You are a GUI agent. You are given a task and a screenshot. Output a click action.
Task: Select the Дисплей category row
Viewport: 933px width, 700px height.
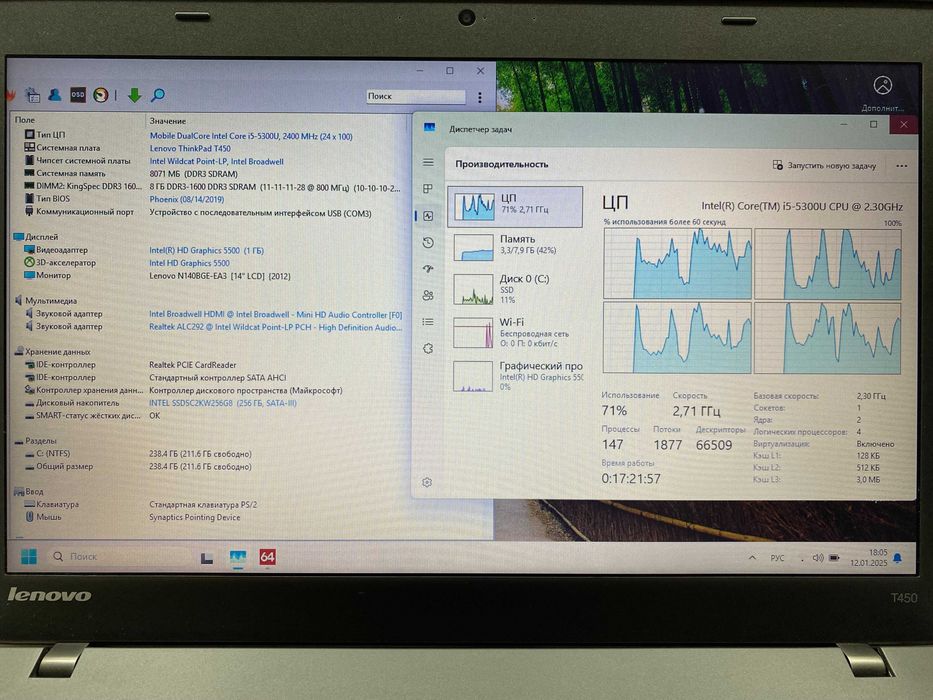click(x=36, y=237)
